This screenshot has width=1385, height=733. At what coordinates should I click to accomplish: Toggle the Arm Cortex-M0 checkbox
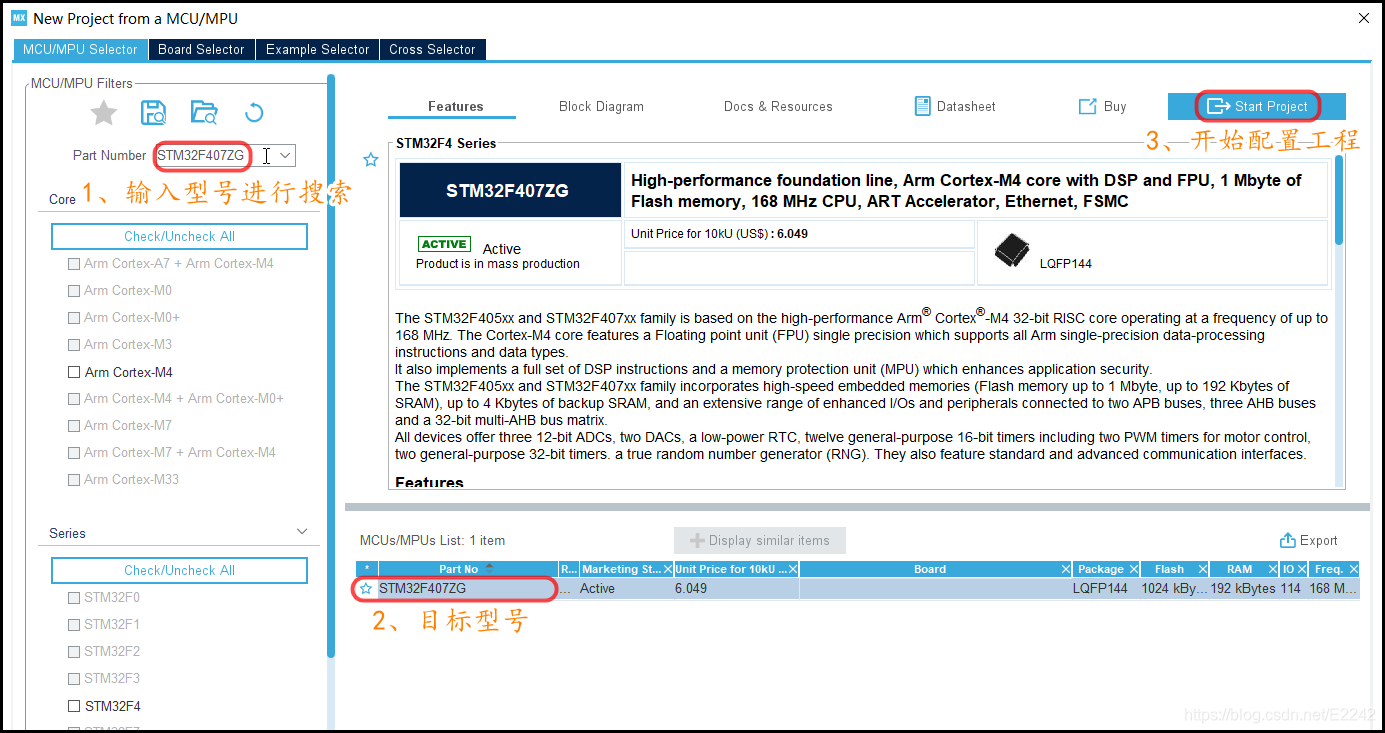point(73,291)
